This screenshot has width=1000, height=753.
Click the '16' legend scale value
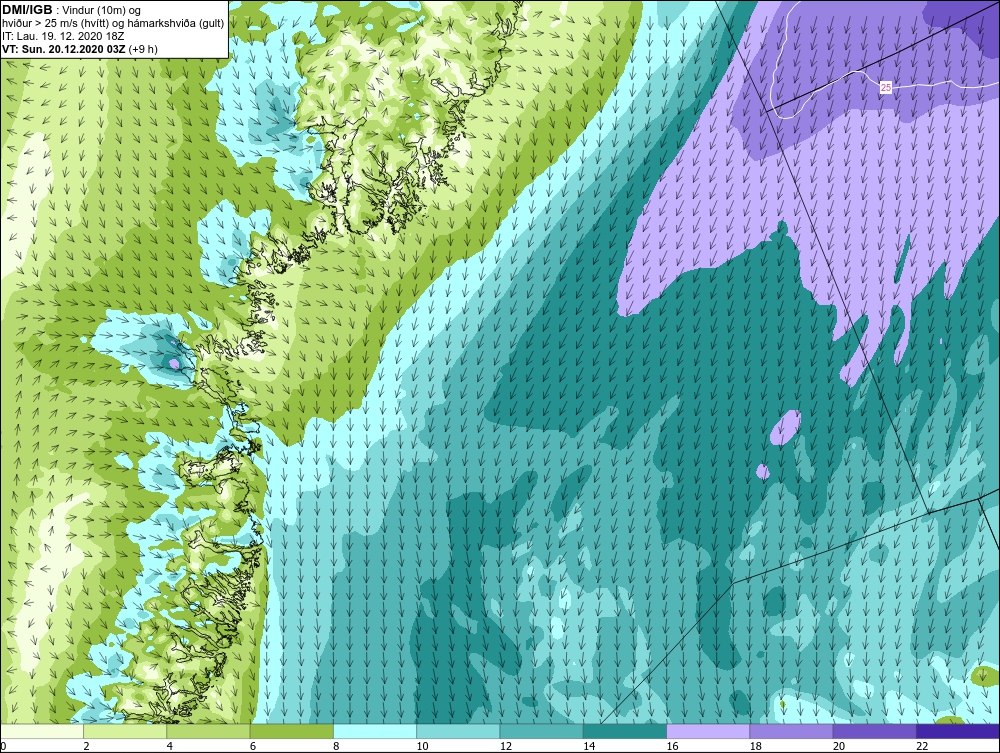click(x=672, y=747)
